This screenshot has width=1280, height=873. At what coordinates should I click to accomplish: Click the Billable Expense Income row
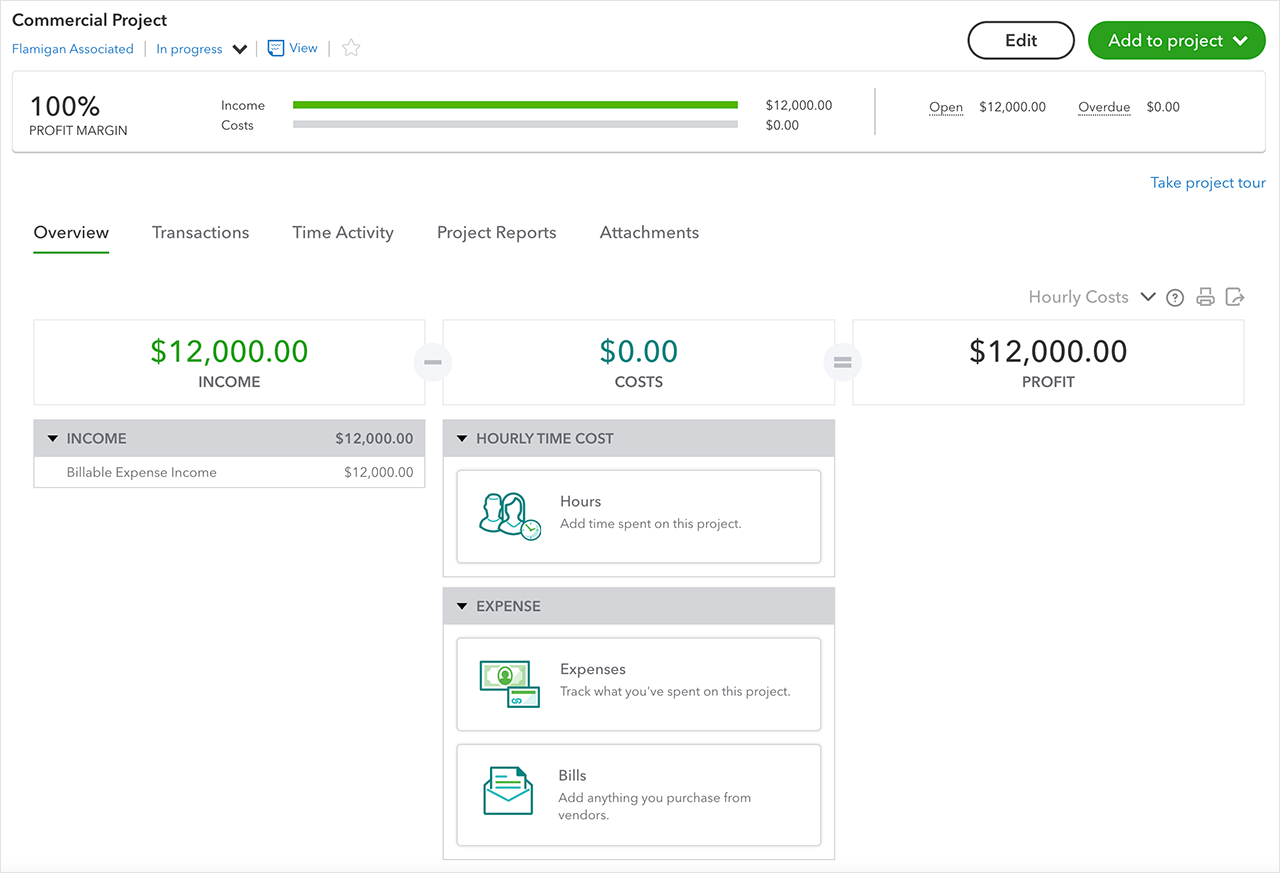pyautogui.click(x=229, y=473)
